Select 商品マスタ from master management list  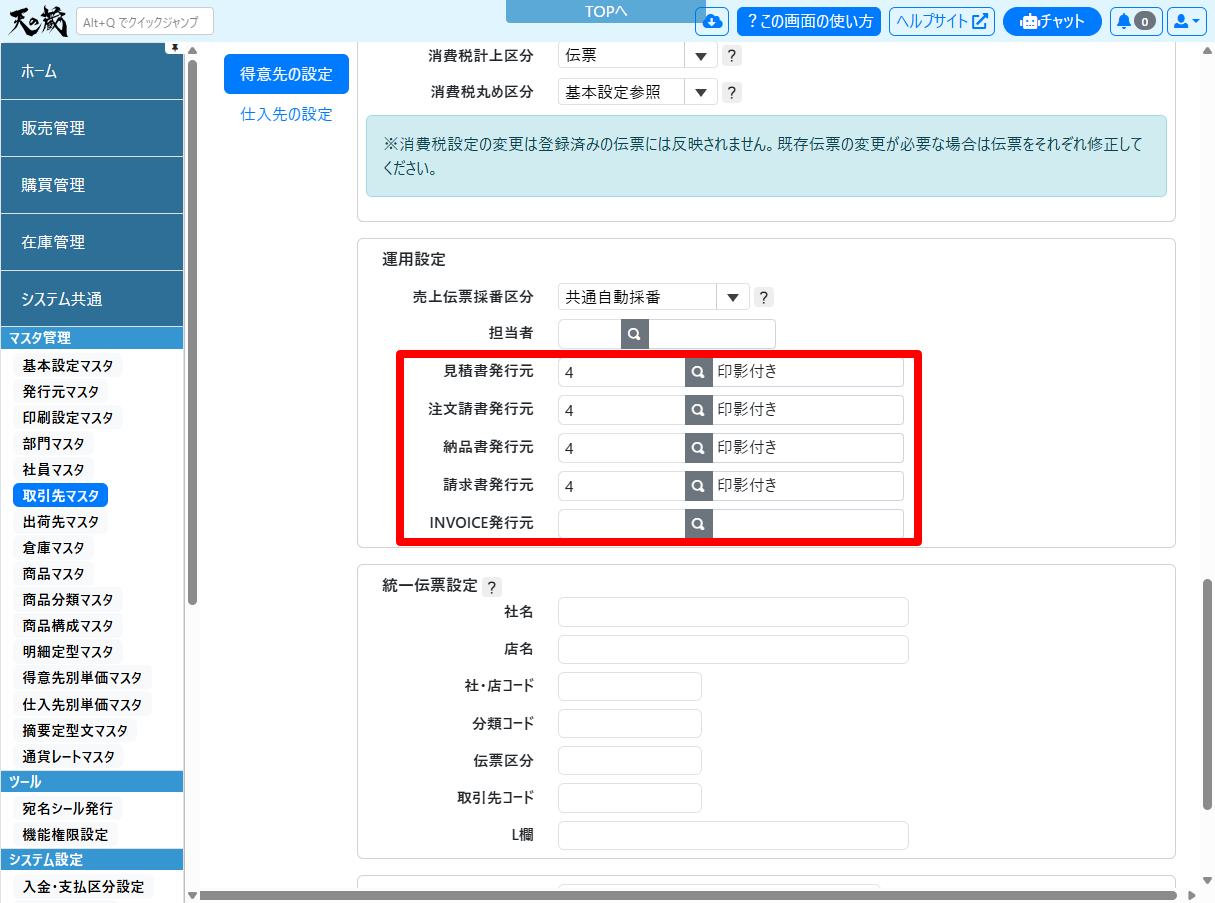[54, 574]
